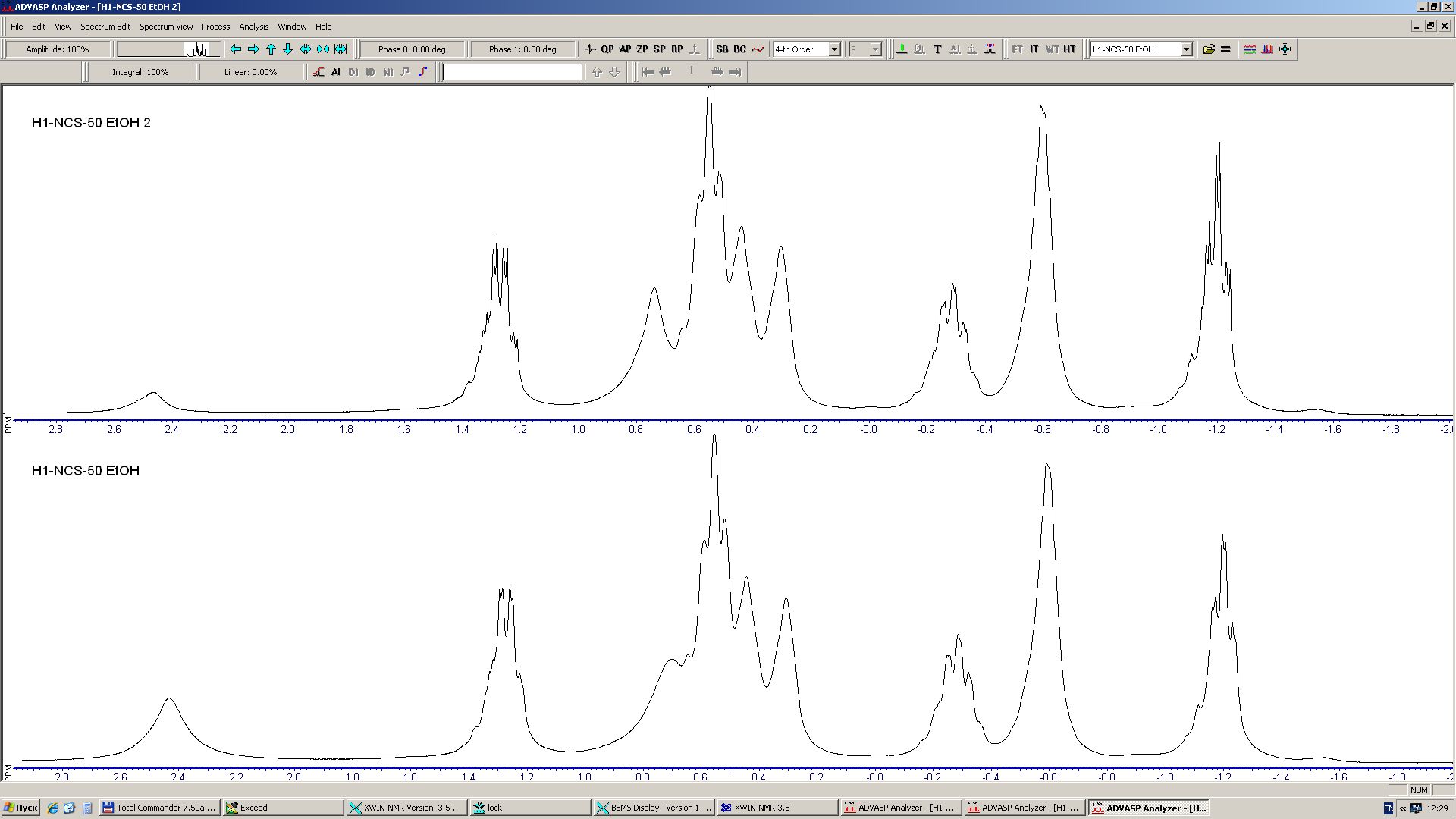Toggle the T text annotation tool
1456x819 pixels.
click(x=937, y=49)
